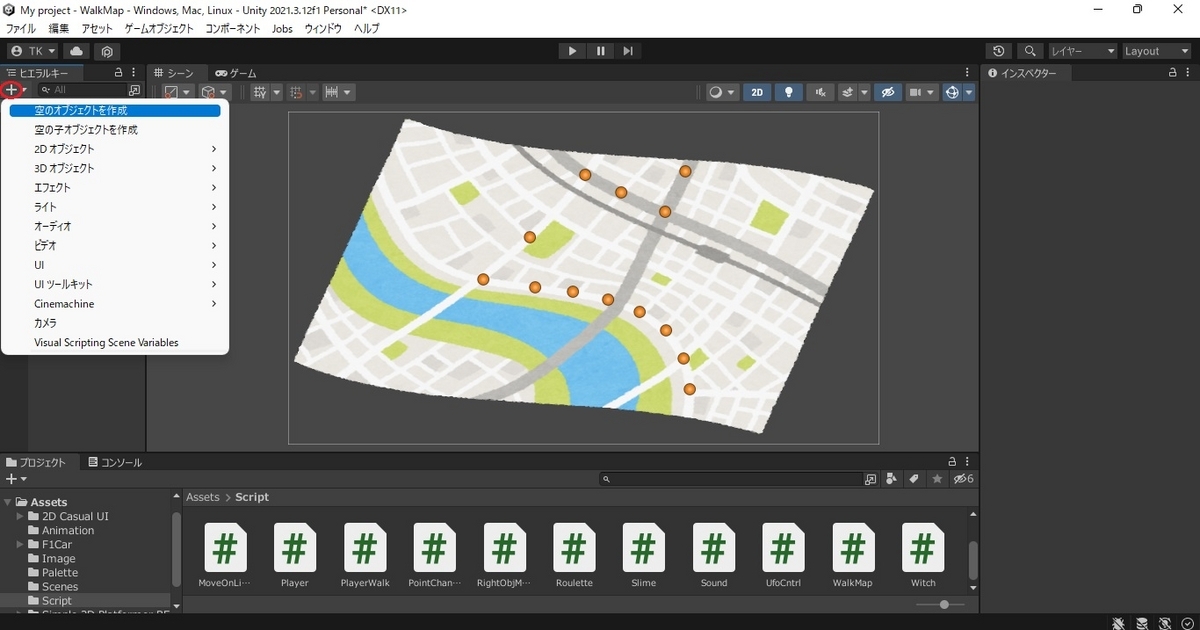Open the scene effects dropdown arrow
The height and width of the screenshot is (630, 1200).
point(863,92)
